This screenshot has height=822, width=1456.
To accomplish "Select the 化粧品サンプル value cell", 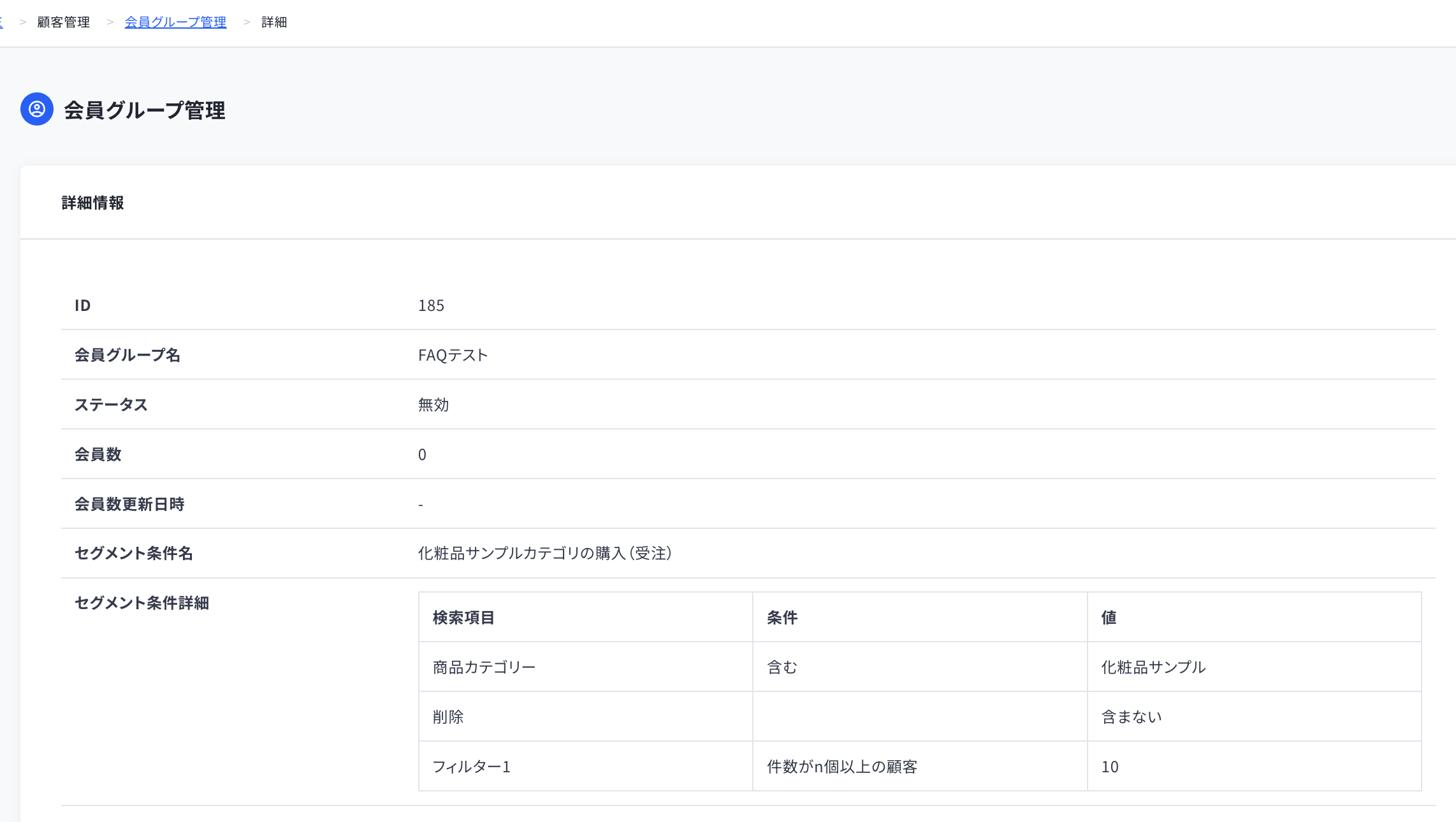I will pyautogui.click(x=1255, y=667).
